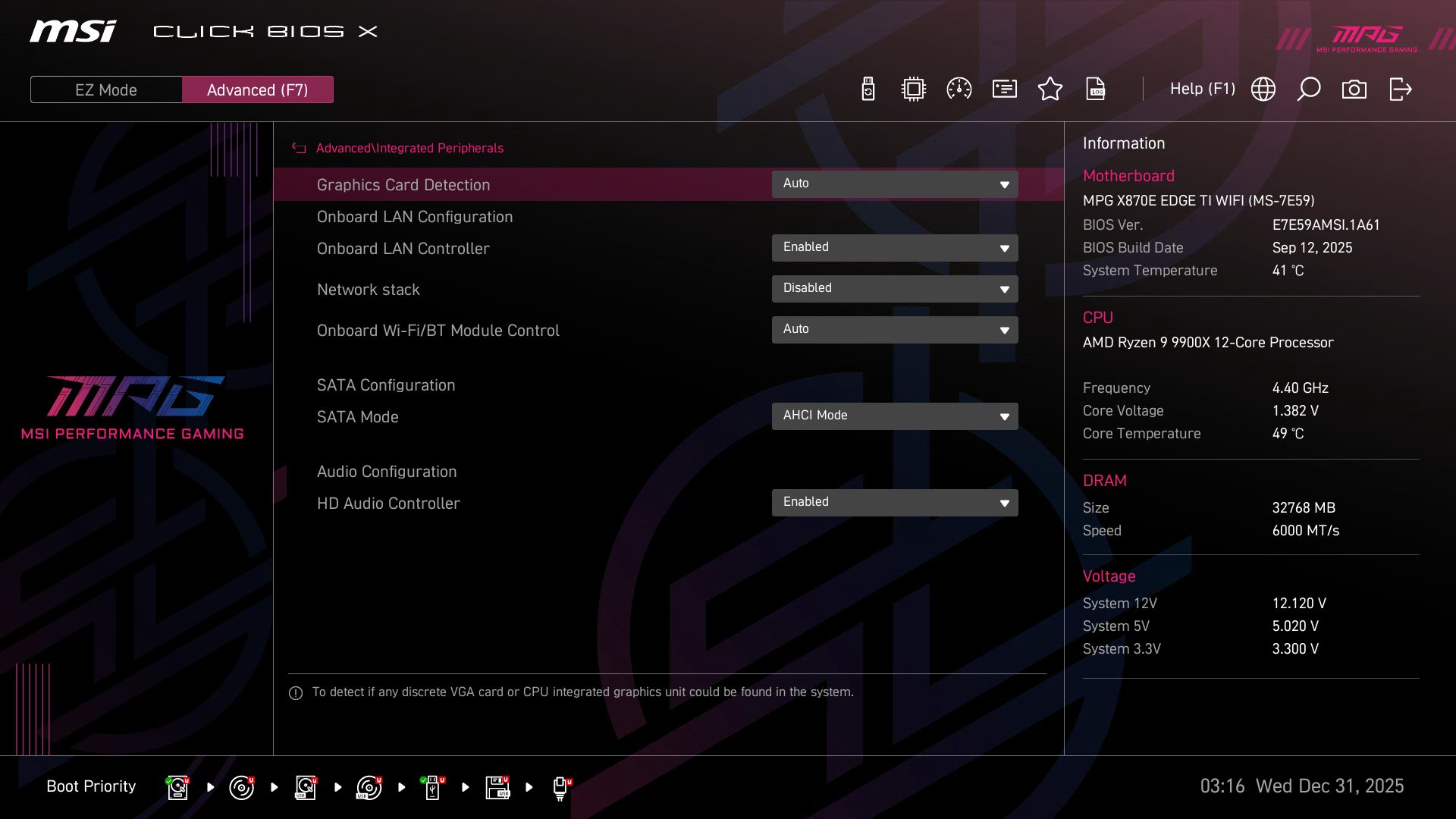The height and width of the screenshot is (819, 1456).
Task: Click the notification message icon in the toolbar
Action: [1004, 89]
